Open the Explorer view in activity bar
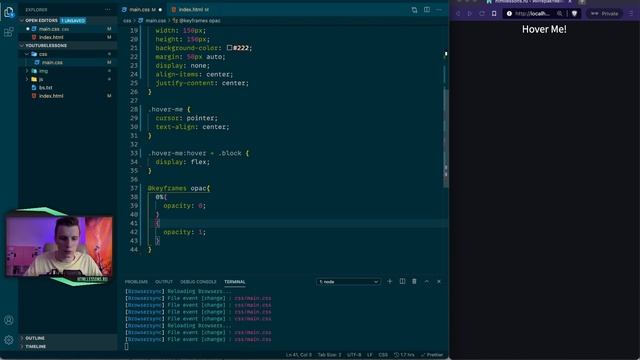The image size is (640, 360). click(9, 12)
